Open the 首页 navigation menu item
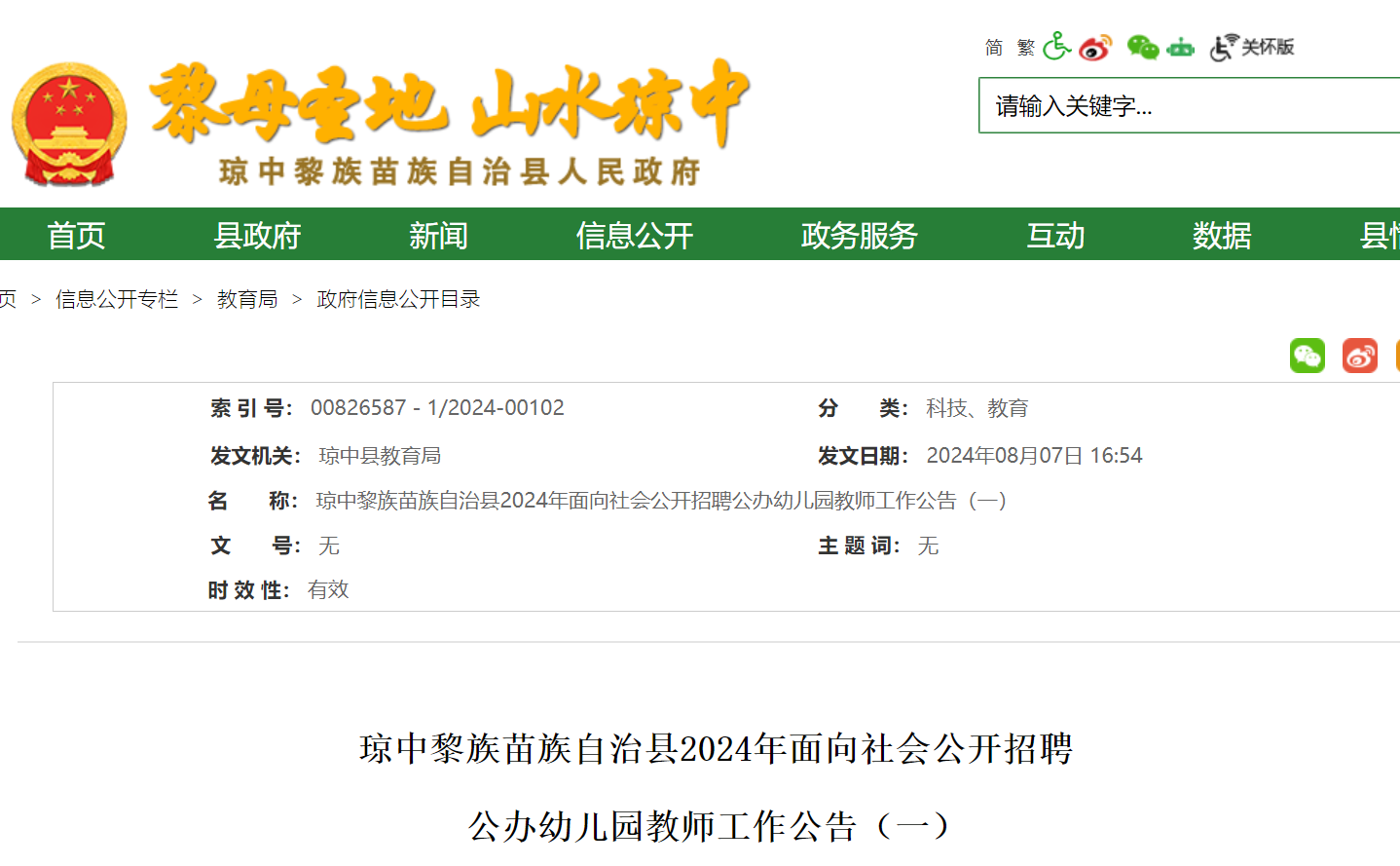 pos(76,235)
